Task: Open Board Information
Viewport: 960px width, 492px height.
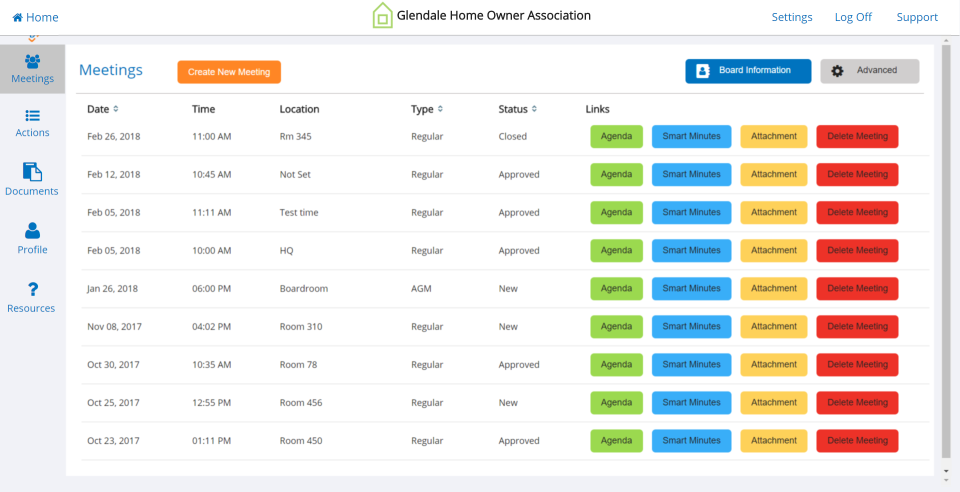Action: point(748,71)
